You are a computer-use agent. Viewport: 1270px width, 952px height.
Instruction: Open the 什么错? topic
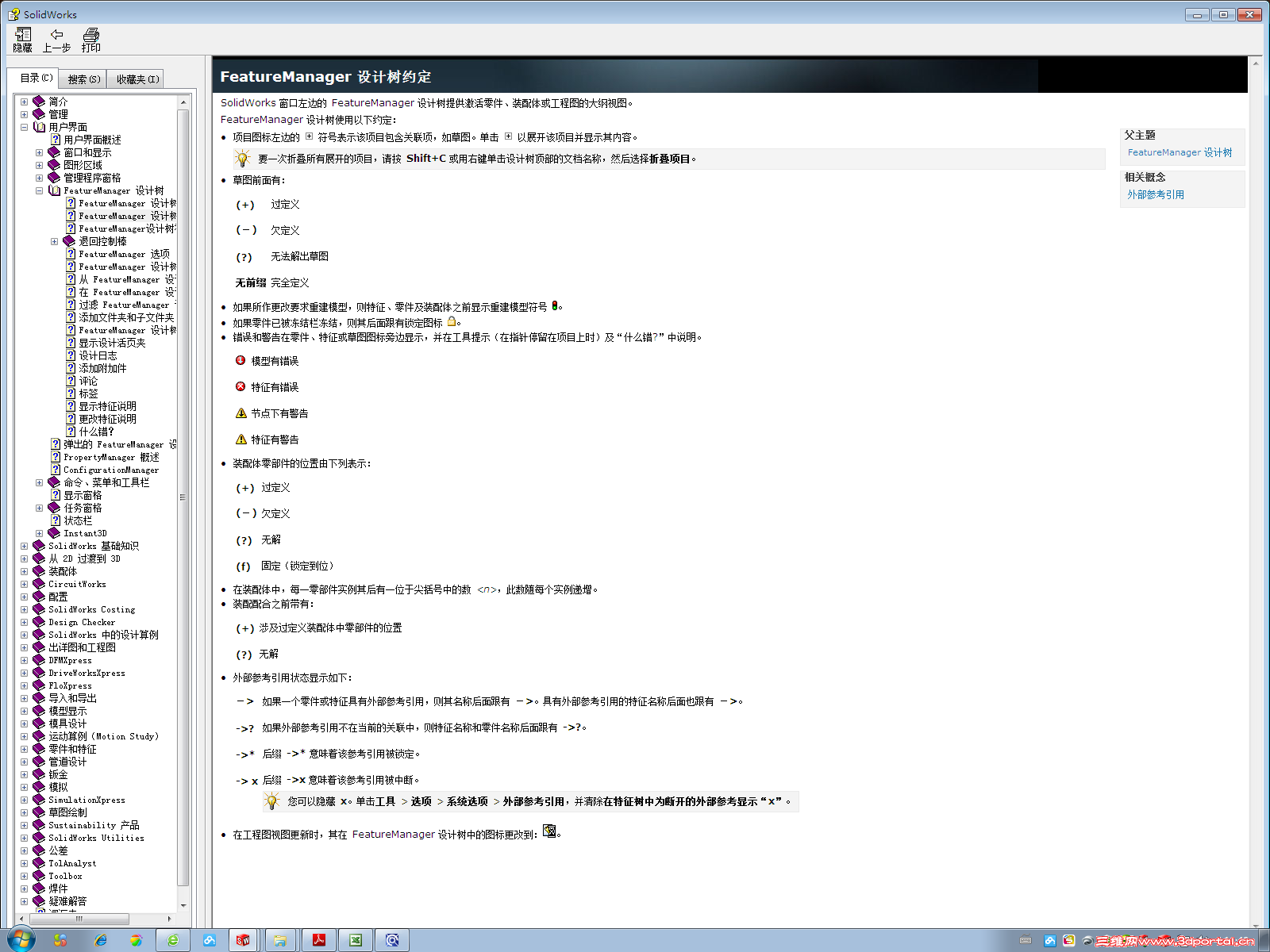(x=96, y=432)
